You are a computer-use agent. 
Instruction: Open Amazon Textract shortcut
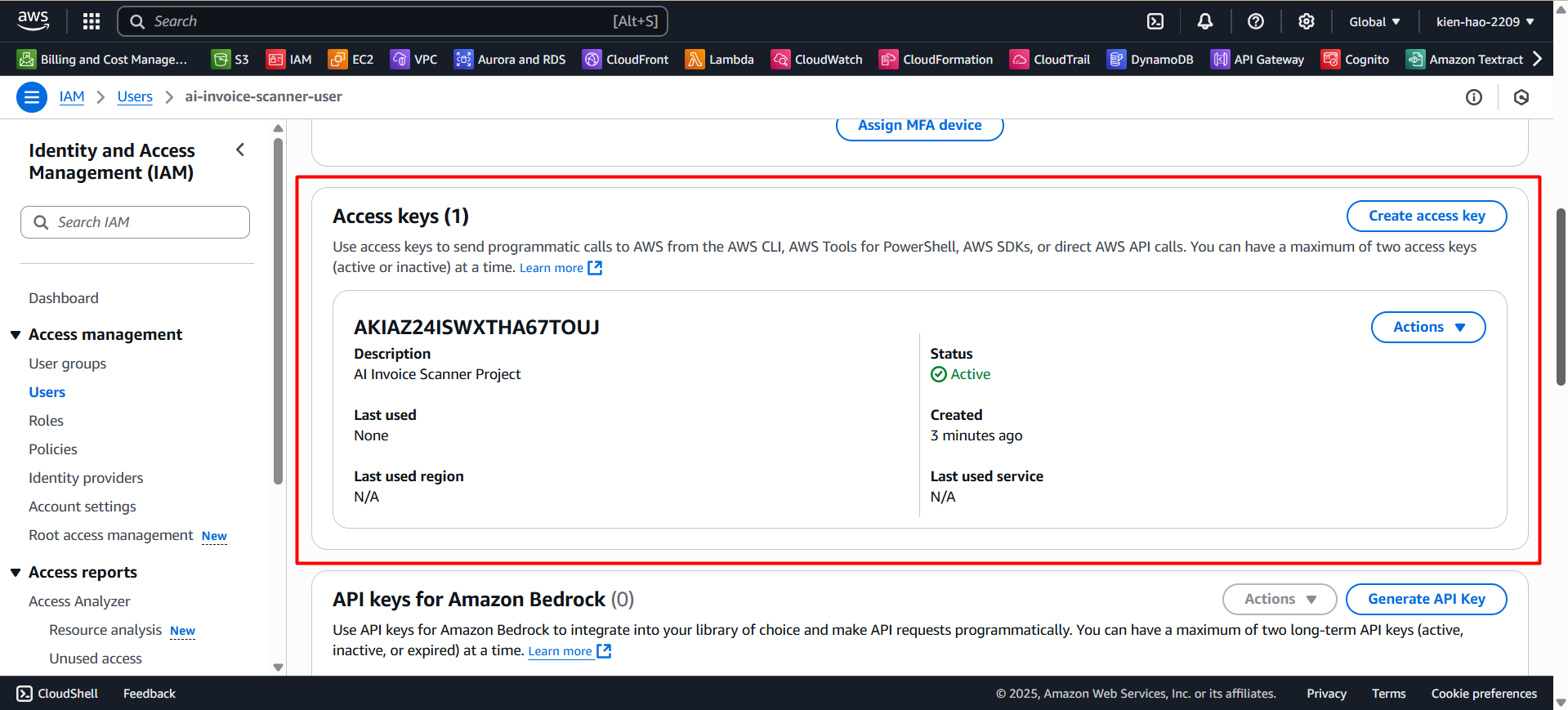coord(1464,59)
